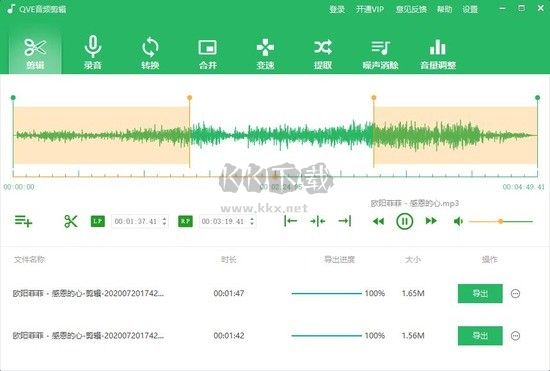Switch to the 变速 speed change tab
Screen dimensions: 550x371
tap(265, 53)
